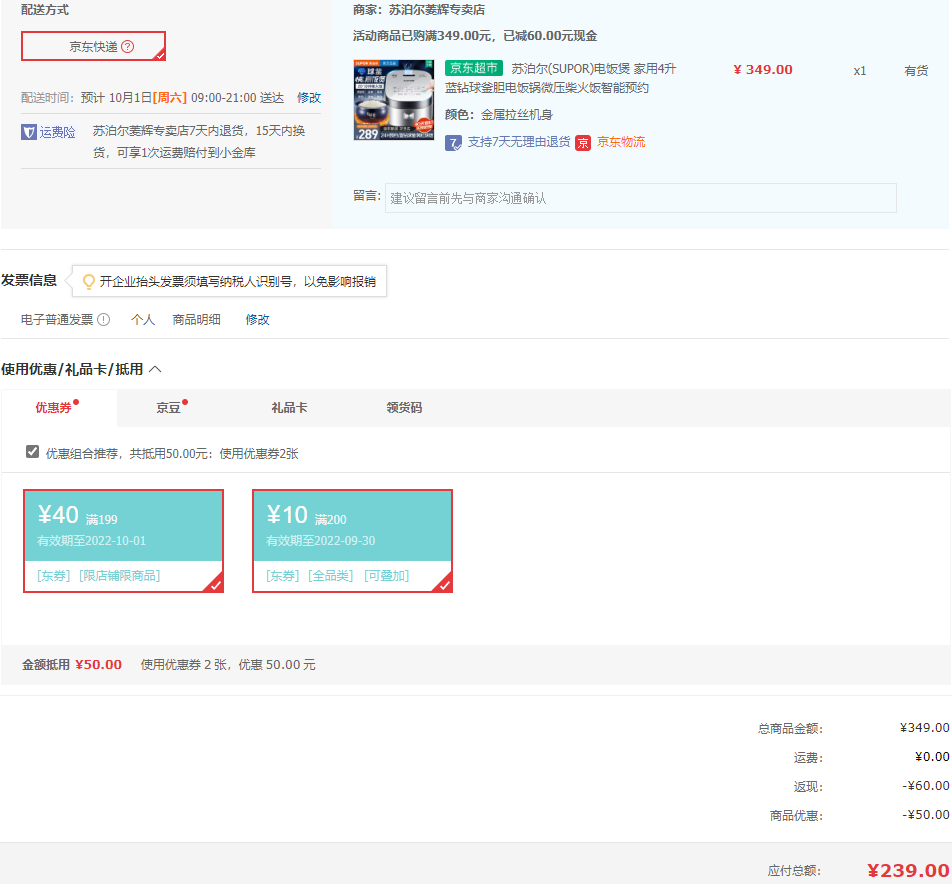Click the 应付总额 ¥239.00 total
This screenshot has width=952, height=884.
(x=908, y=871)
